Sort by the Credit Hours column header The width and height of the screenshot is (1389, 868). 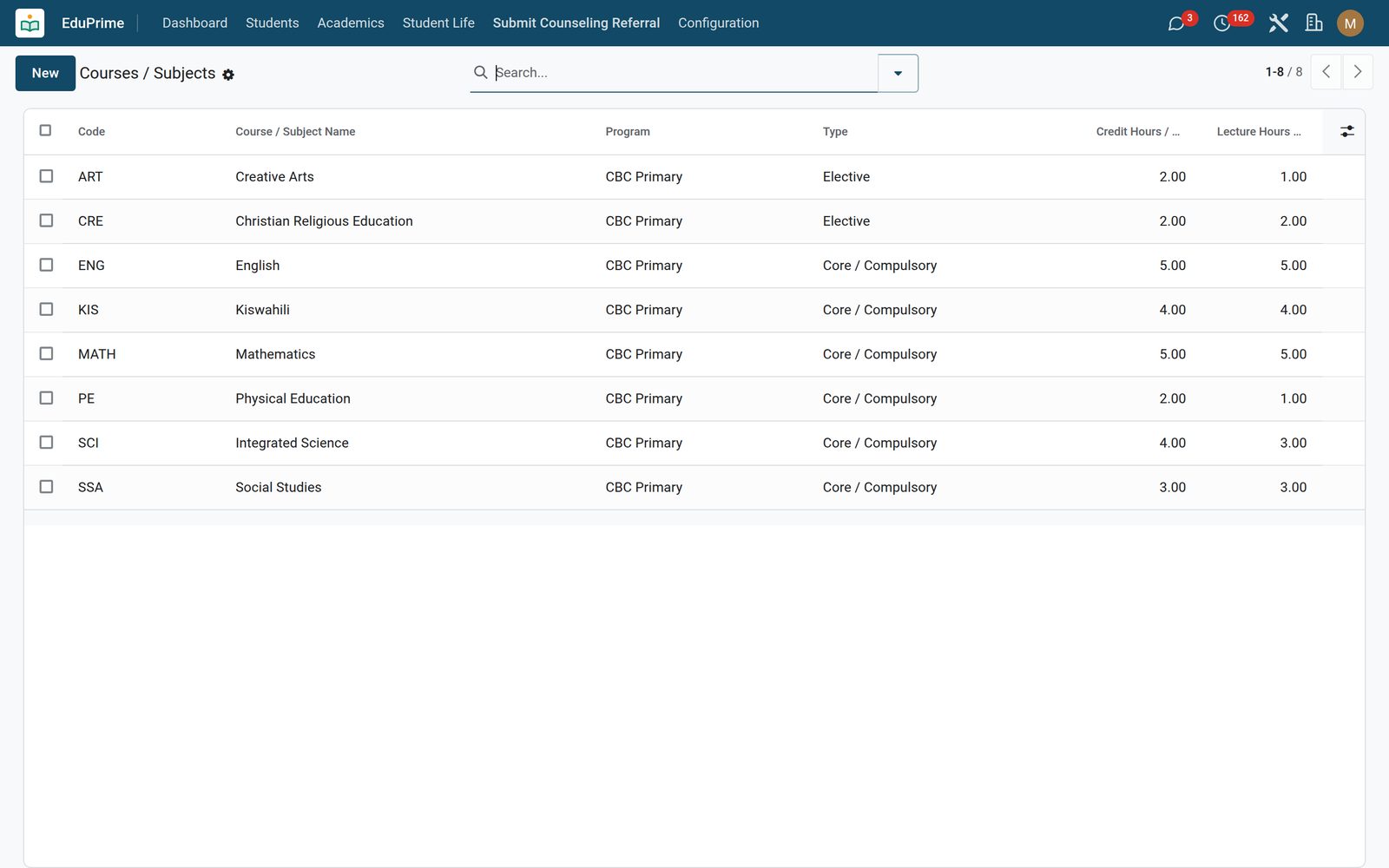point(1137,132)
